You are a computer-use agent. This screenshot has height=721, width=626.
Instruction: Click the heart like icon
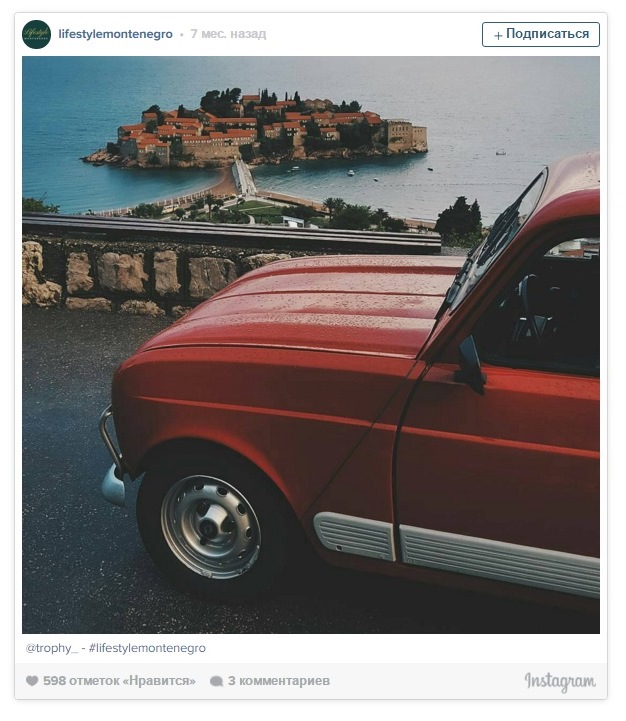tap(32, 681)
